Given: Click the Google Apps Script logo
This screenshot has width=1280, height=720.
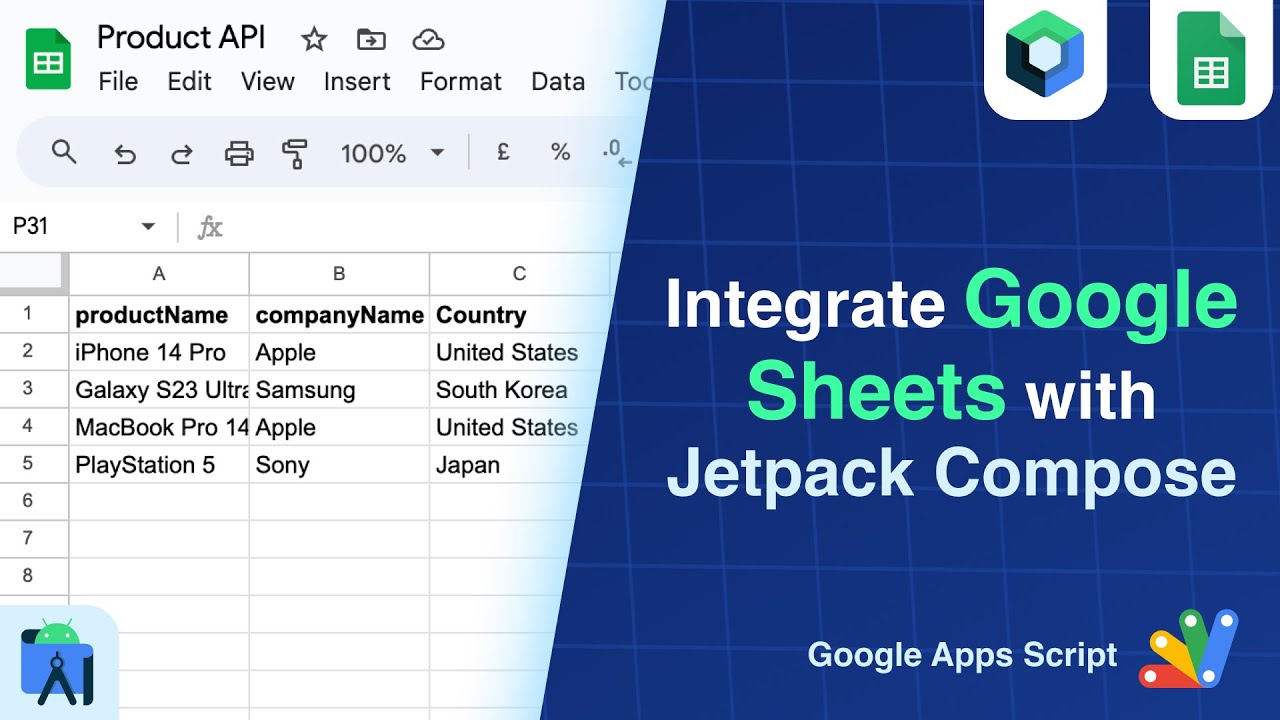Looking at the screenshot, I should [x=1189, y=649].
